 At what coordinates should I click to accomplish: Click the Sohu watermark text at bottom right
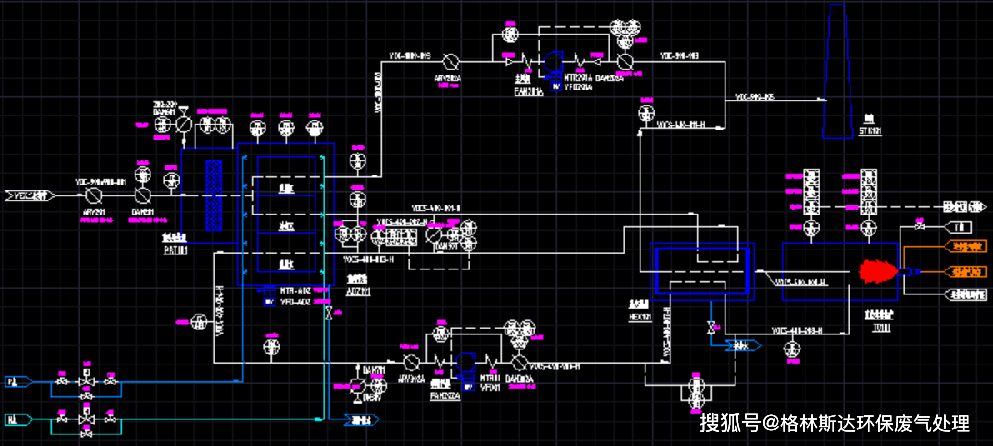pyautogui.click(x=835, y=423)
